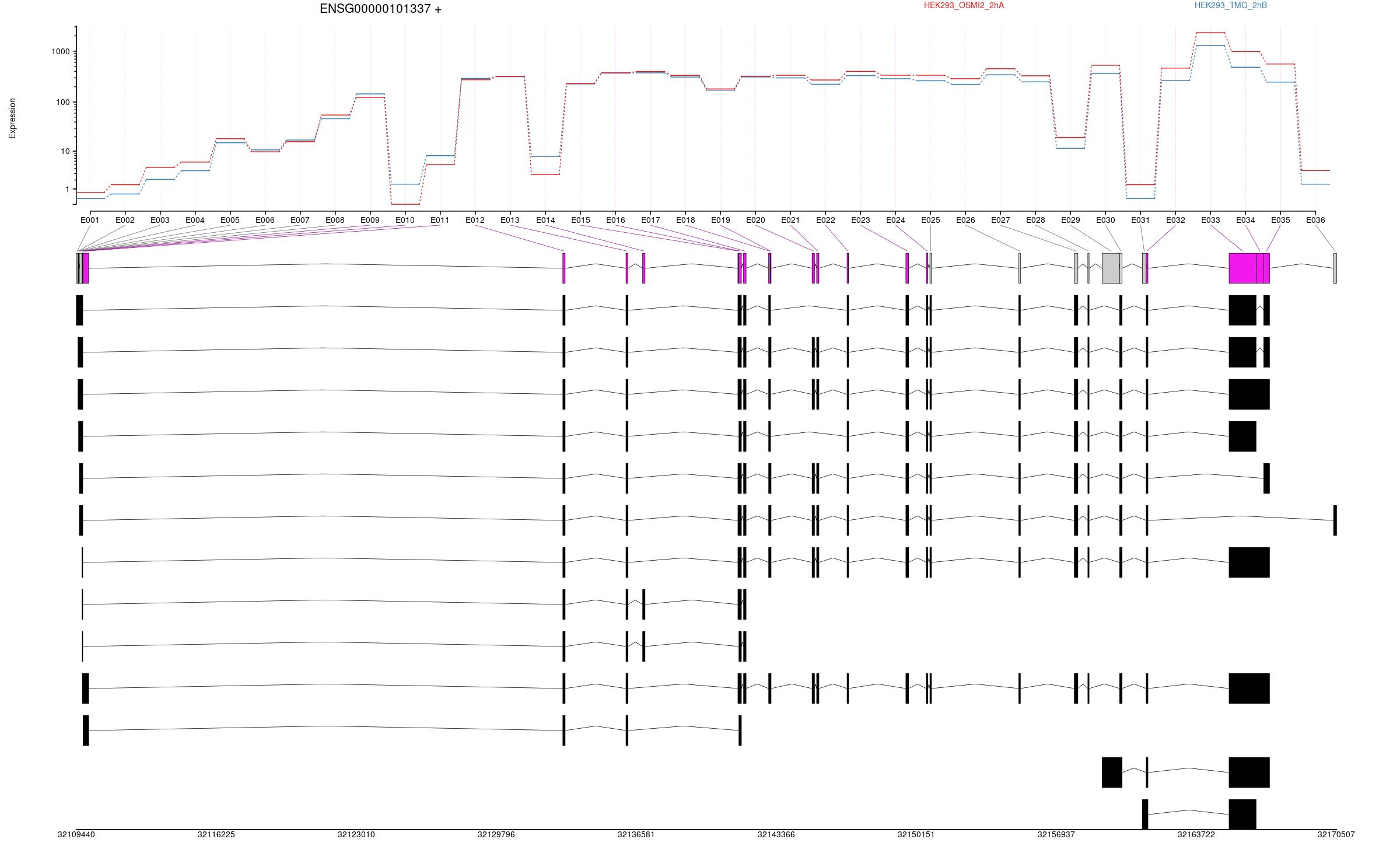This screenshot has height=846, width=1400.
Task: Click genomic coordinate 32143366
Action: tap(776, 835)
